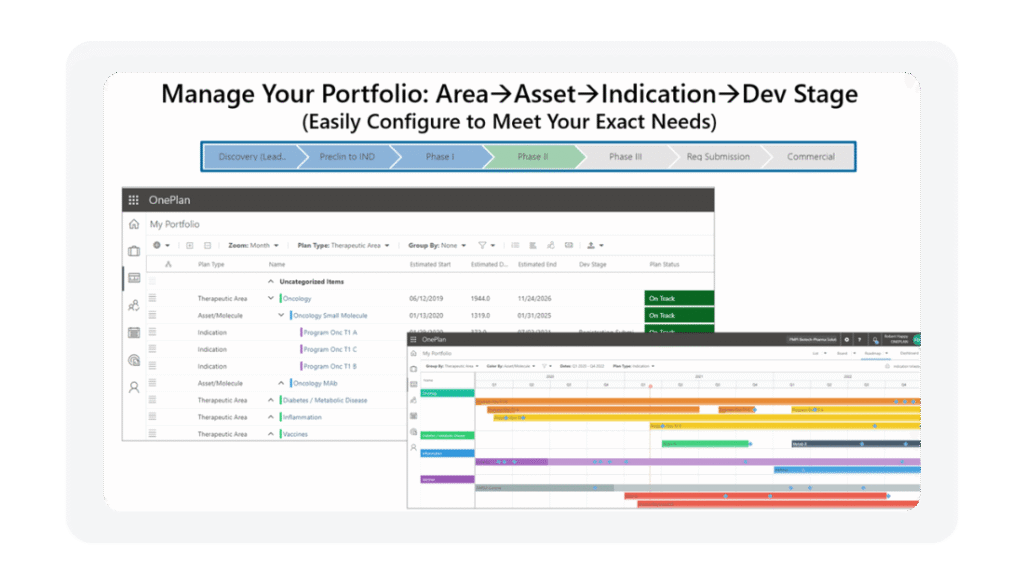Screen dimensions: 1024x584
Task: Sort by the Plan Status column header
Action: pyautogui.click(x=664, y=265)
